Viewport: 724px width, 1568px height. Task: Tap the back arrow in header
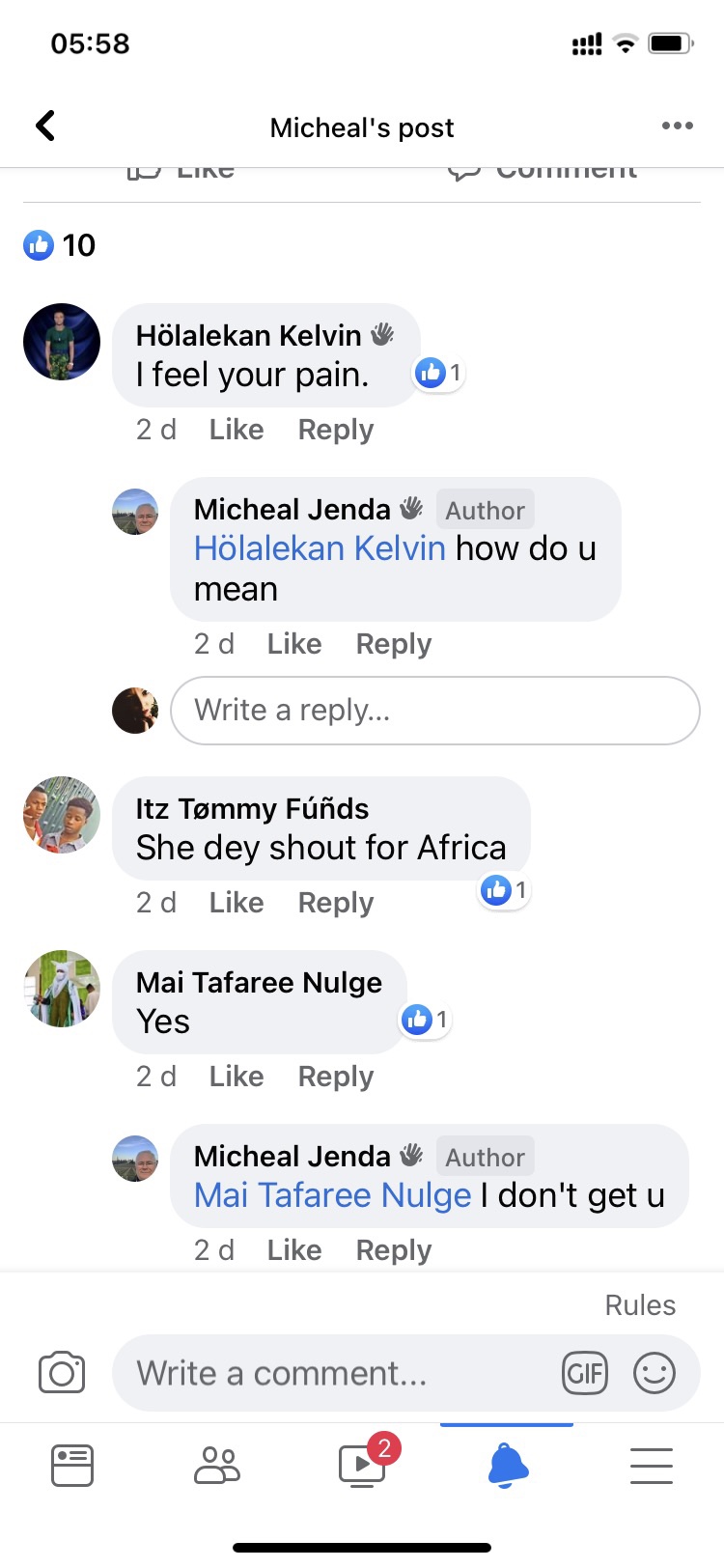(45, 126)
